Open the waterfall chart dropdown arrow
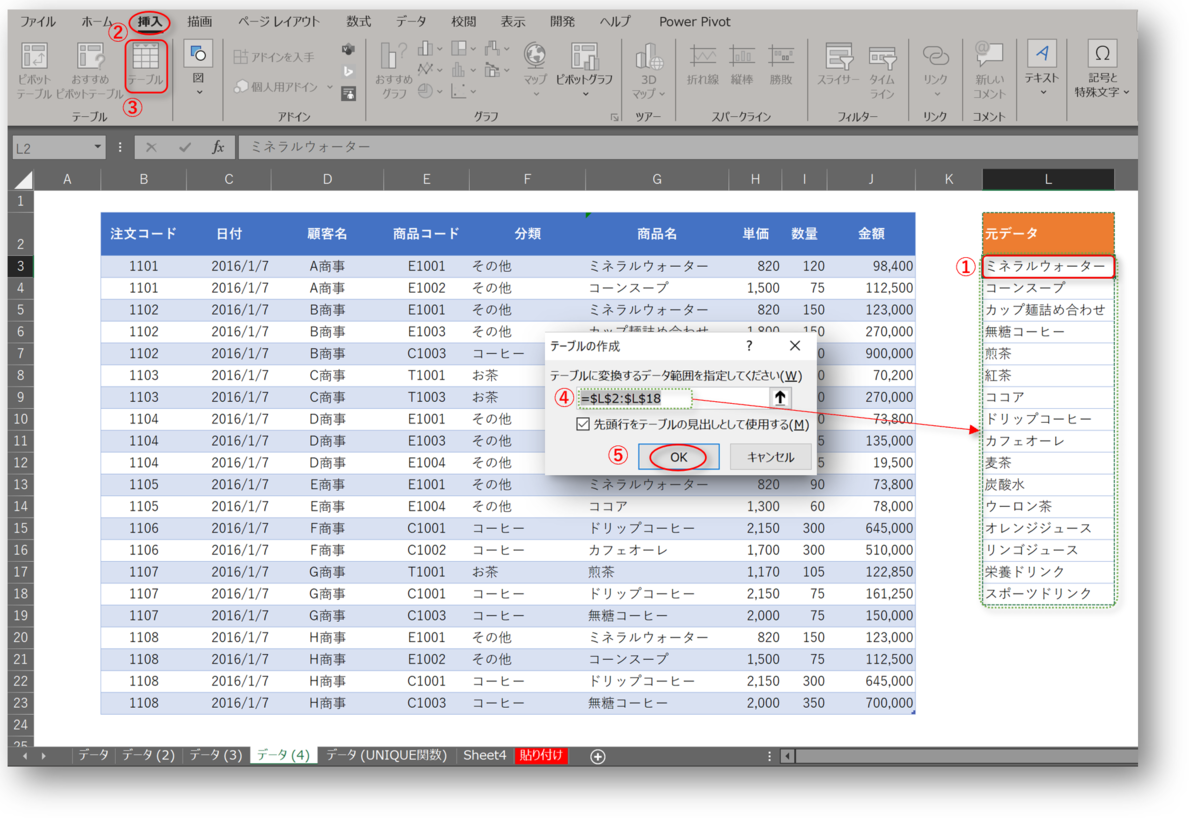1200x819 pixels. [x=507, y=48]
